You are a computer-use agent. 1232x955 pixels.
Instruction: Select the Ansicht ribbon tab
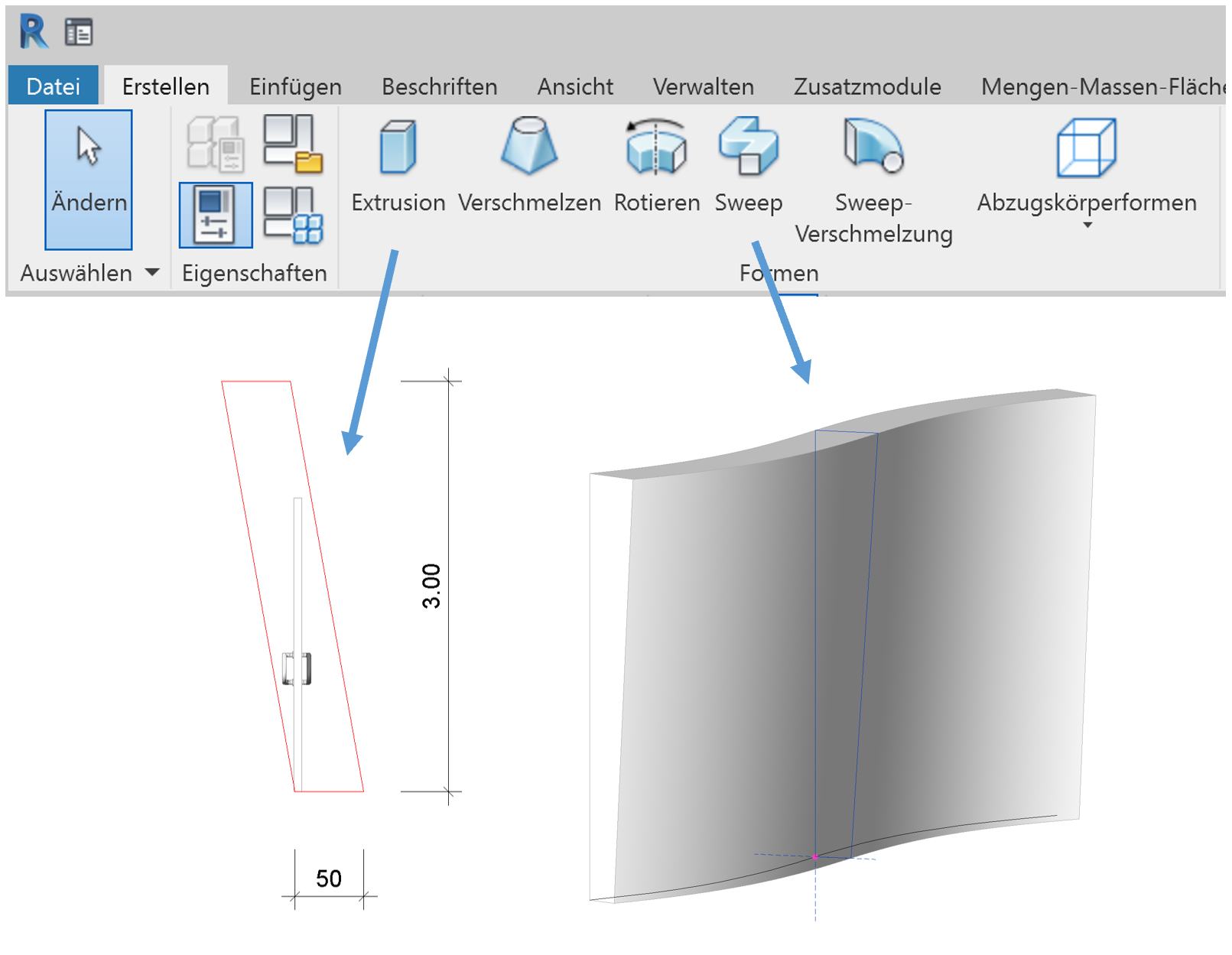click(575, 86)
